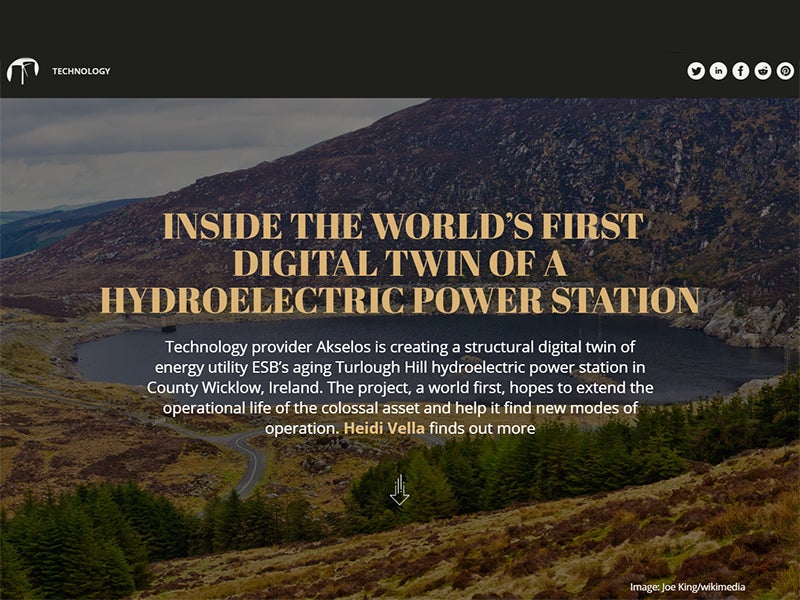The height and width of the screenshot is (600, 800).
Task: Share the article on Reddit
Action: point(763,71)
